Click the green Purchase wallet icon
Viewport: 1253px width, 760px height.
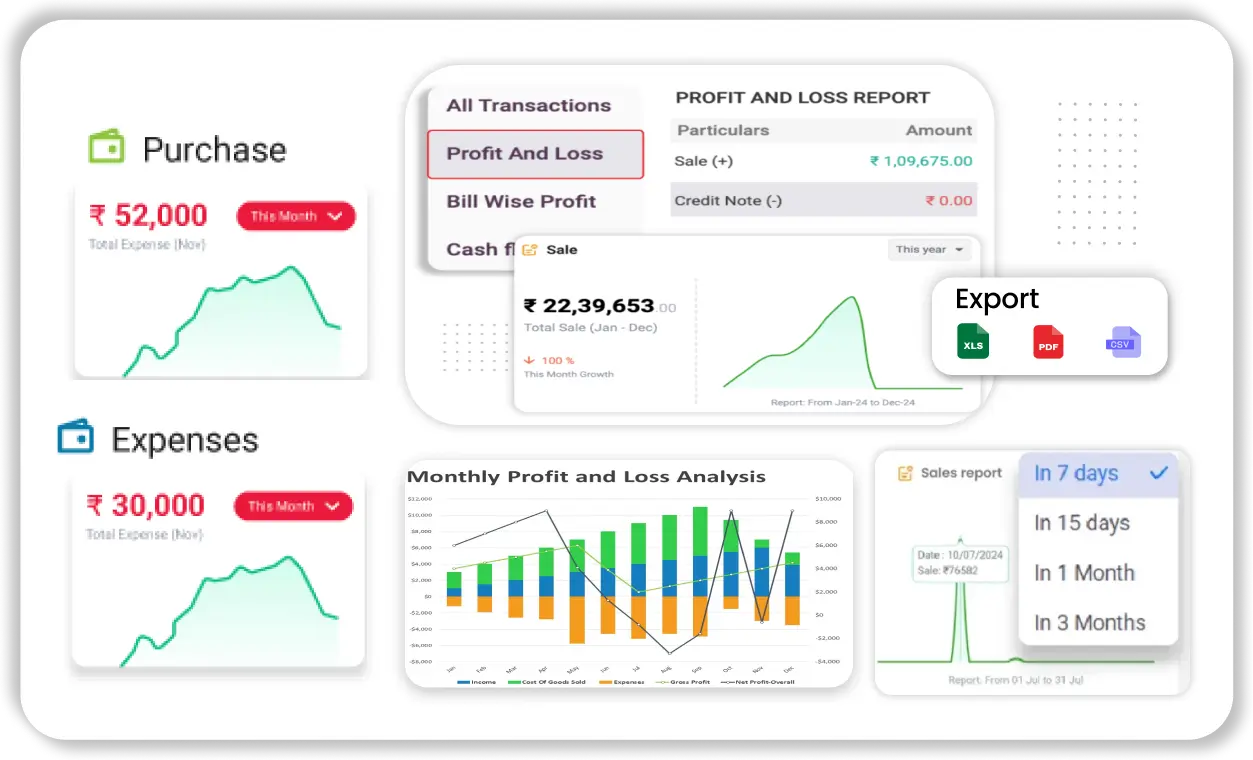[x=106, y=148]
